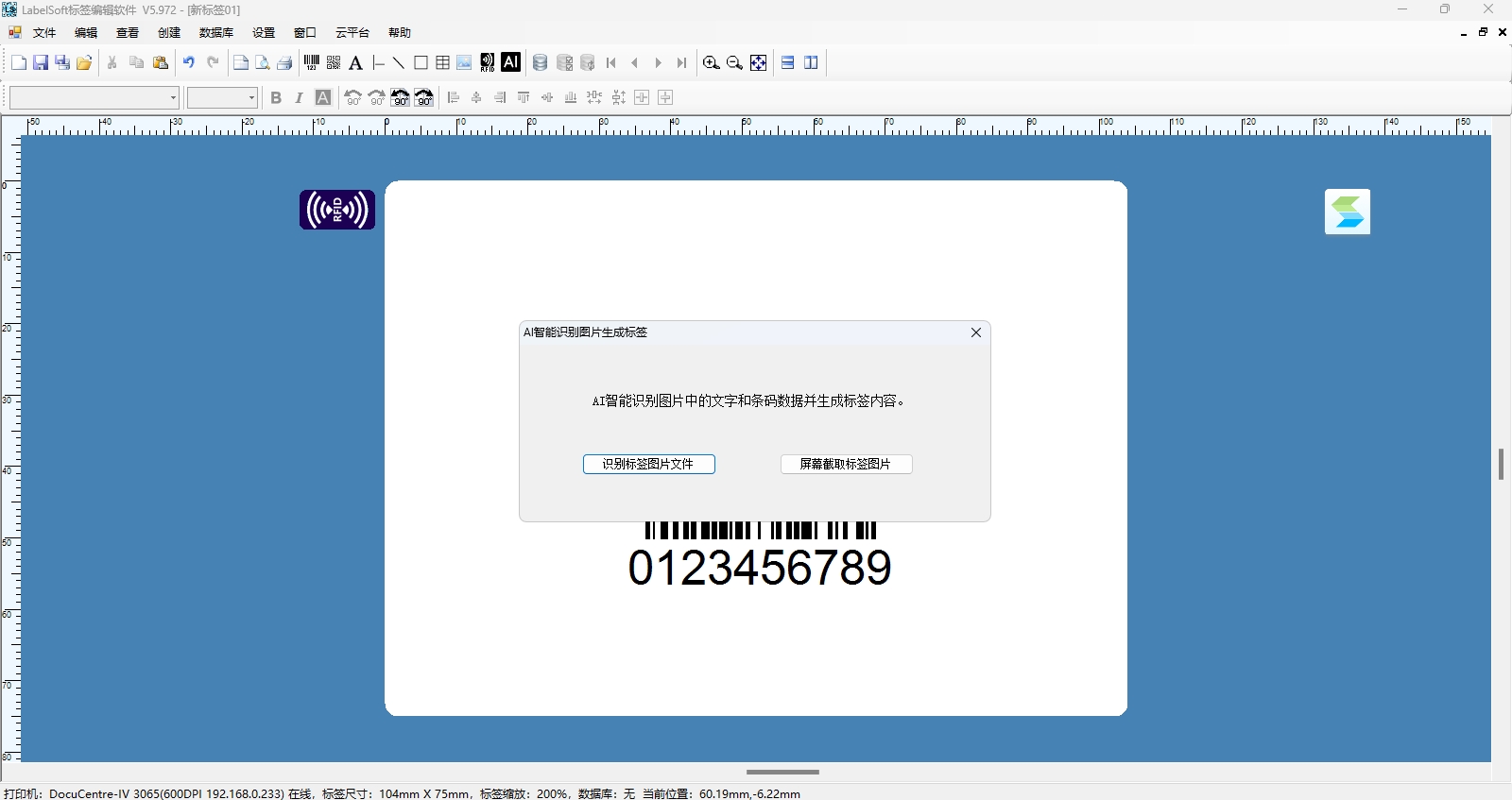Open the 数据库 menu
Screen dimensions: 1512x800
[216, 32]
